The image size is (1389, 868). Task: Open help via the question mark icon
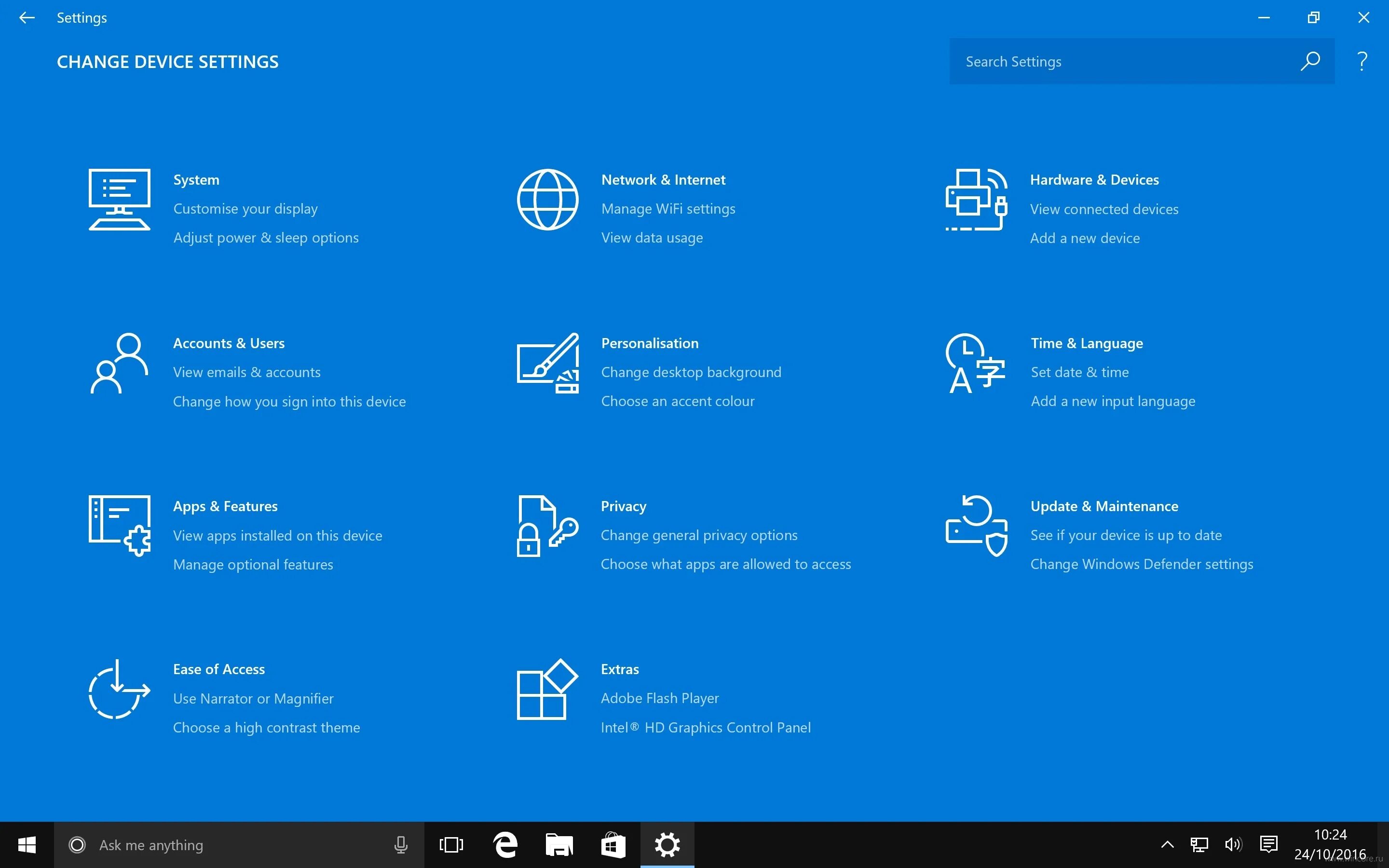[x=1362, y=60]
